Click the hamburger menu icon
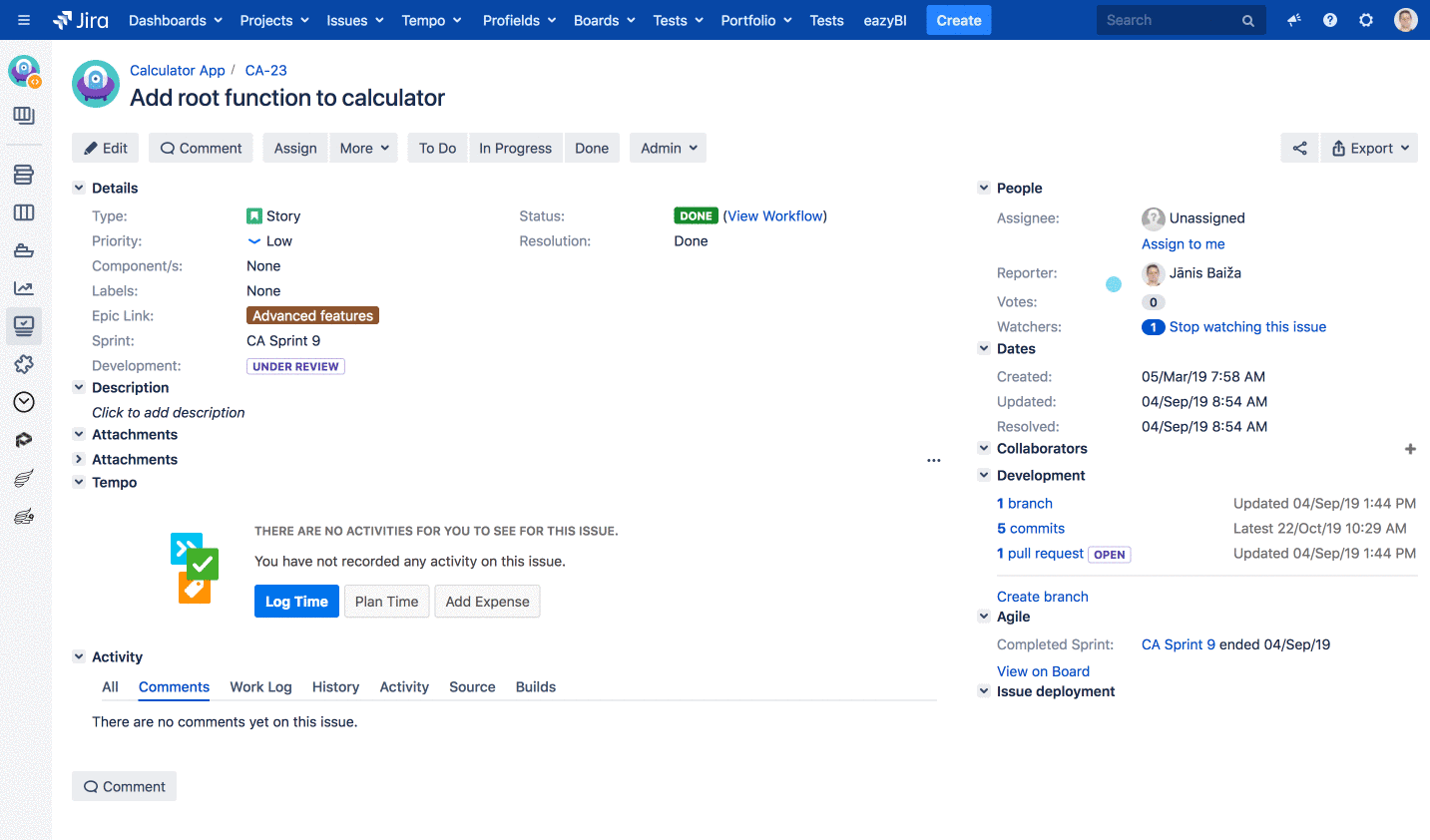This screenshot has height=840, width=1430. click(x=24, y=20)
